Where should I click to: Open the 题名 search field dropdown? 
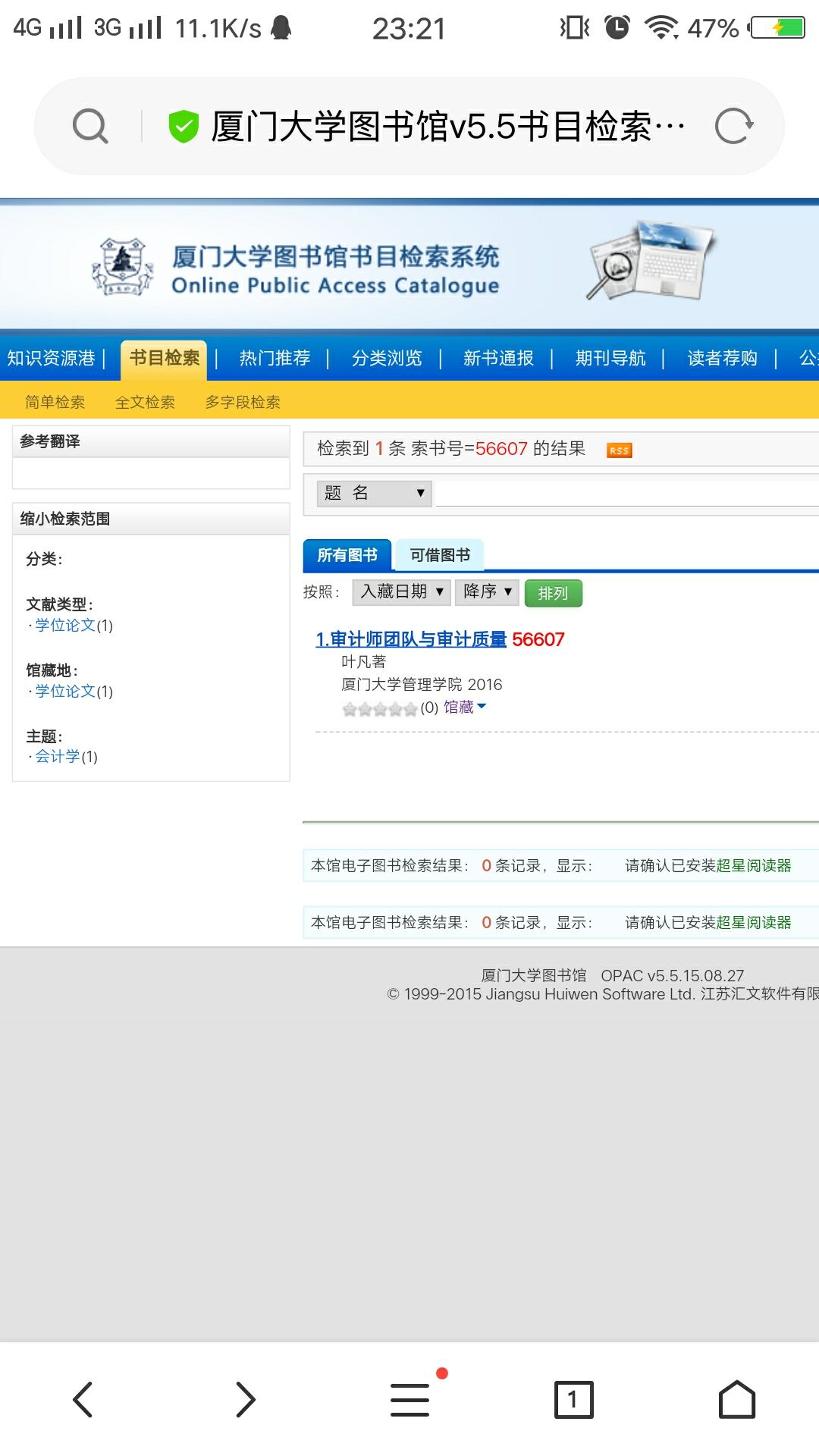[x=374, y=493]
